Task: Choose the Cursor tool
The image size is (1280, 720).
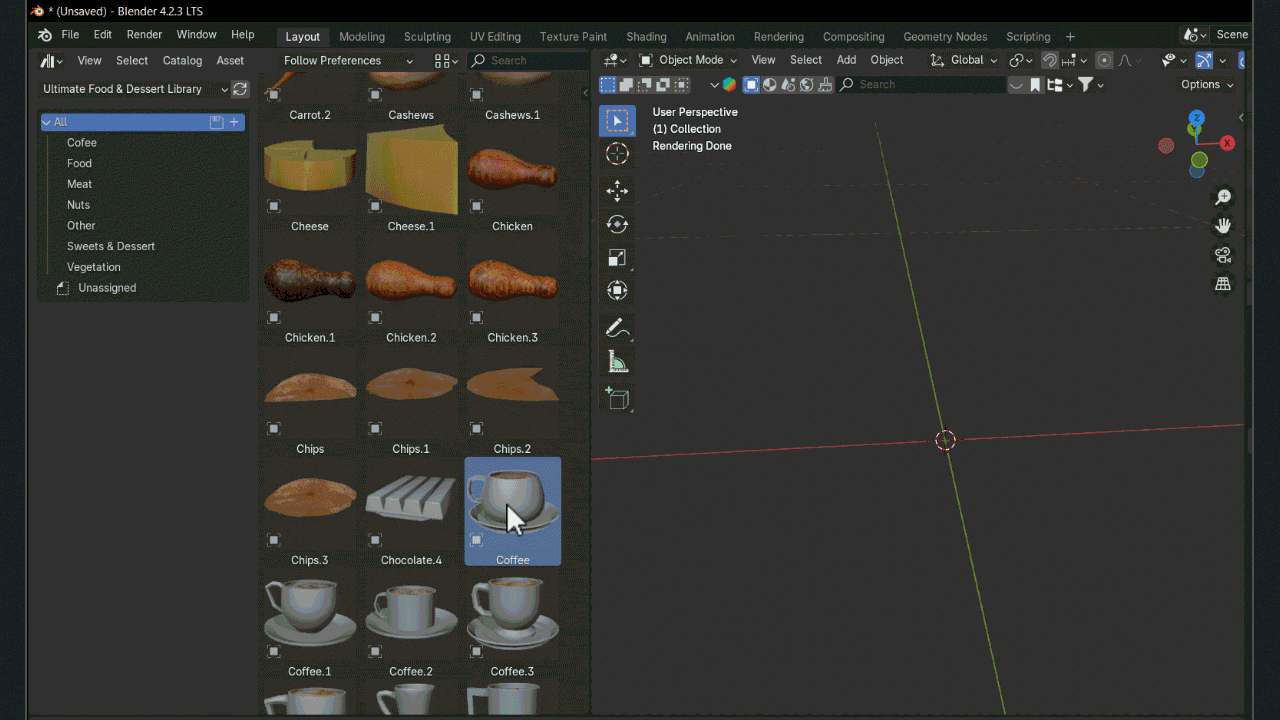Action: pyautogui.click(x=617, y=154)
